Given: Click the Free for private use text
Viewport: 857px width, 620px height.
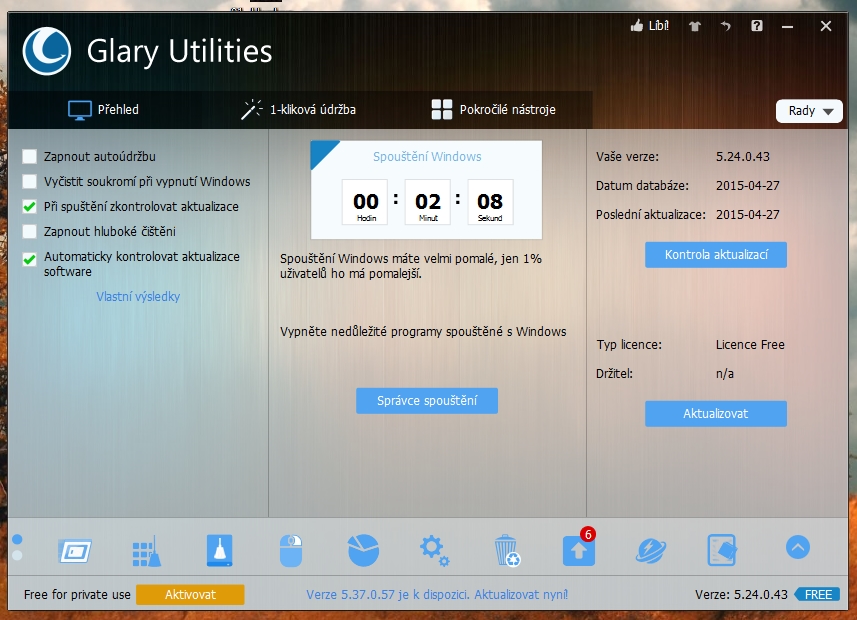Looking at the screenshot, I should point(77,595).
